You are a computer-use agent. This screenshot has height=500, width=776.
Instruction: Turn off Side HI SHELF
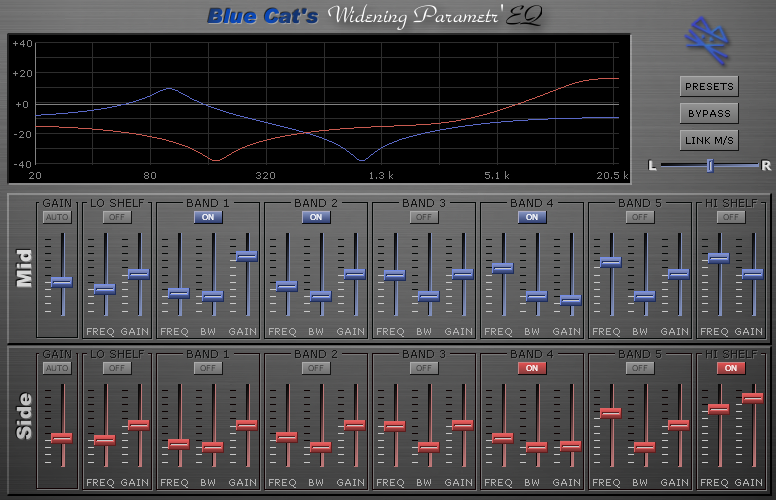point(731,368)
